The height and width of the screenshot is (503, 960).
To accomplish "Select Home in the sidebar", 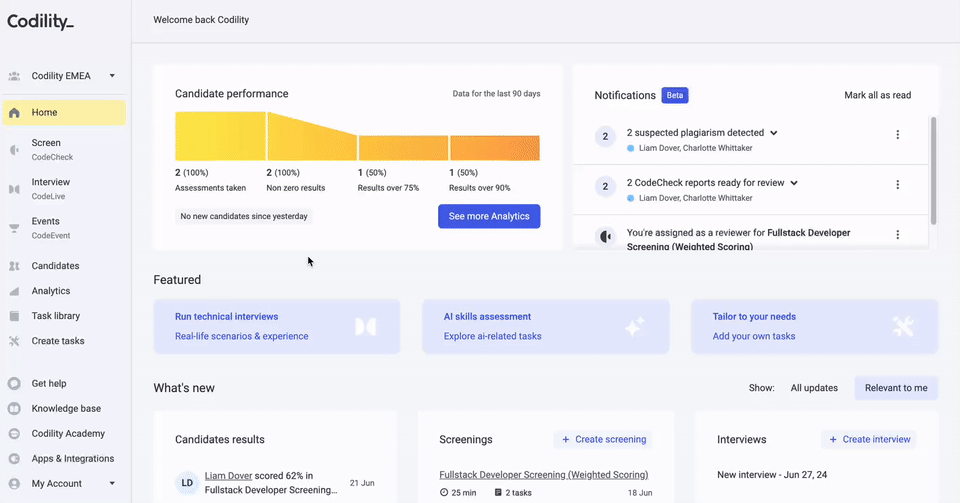I will tap(64, 113).
